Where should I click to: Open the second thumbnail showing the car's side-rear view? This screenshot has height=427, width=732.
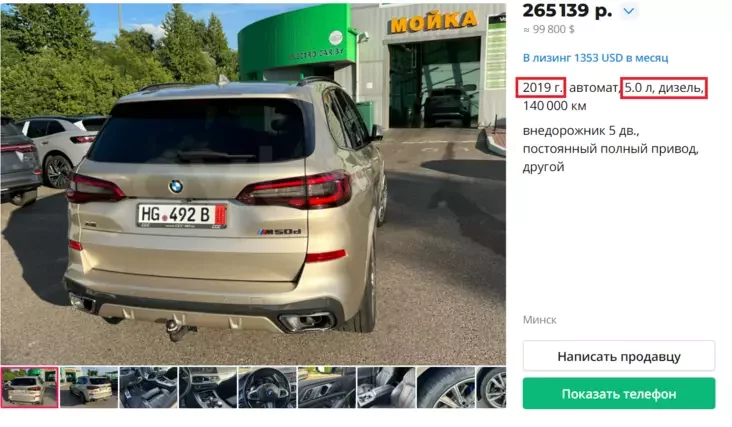click(x=89, y=387)
